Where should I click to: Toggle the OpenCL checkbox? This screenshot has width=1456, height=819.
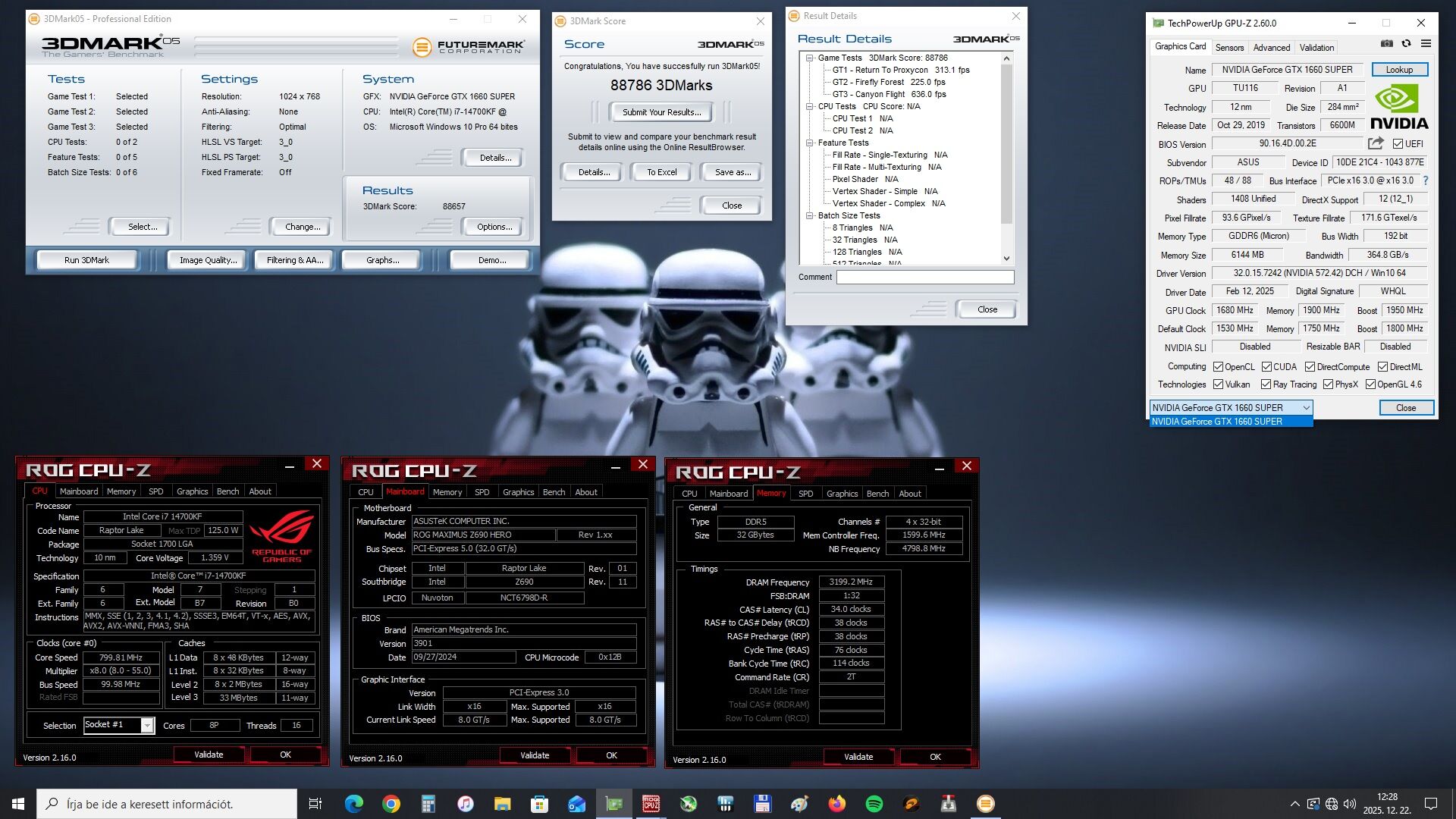[1218, 367]
